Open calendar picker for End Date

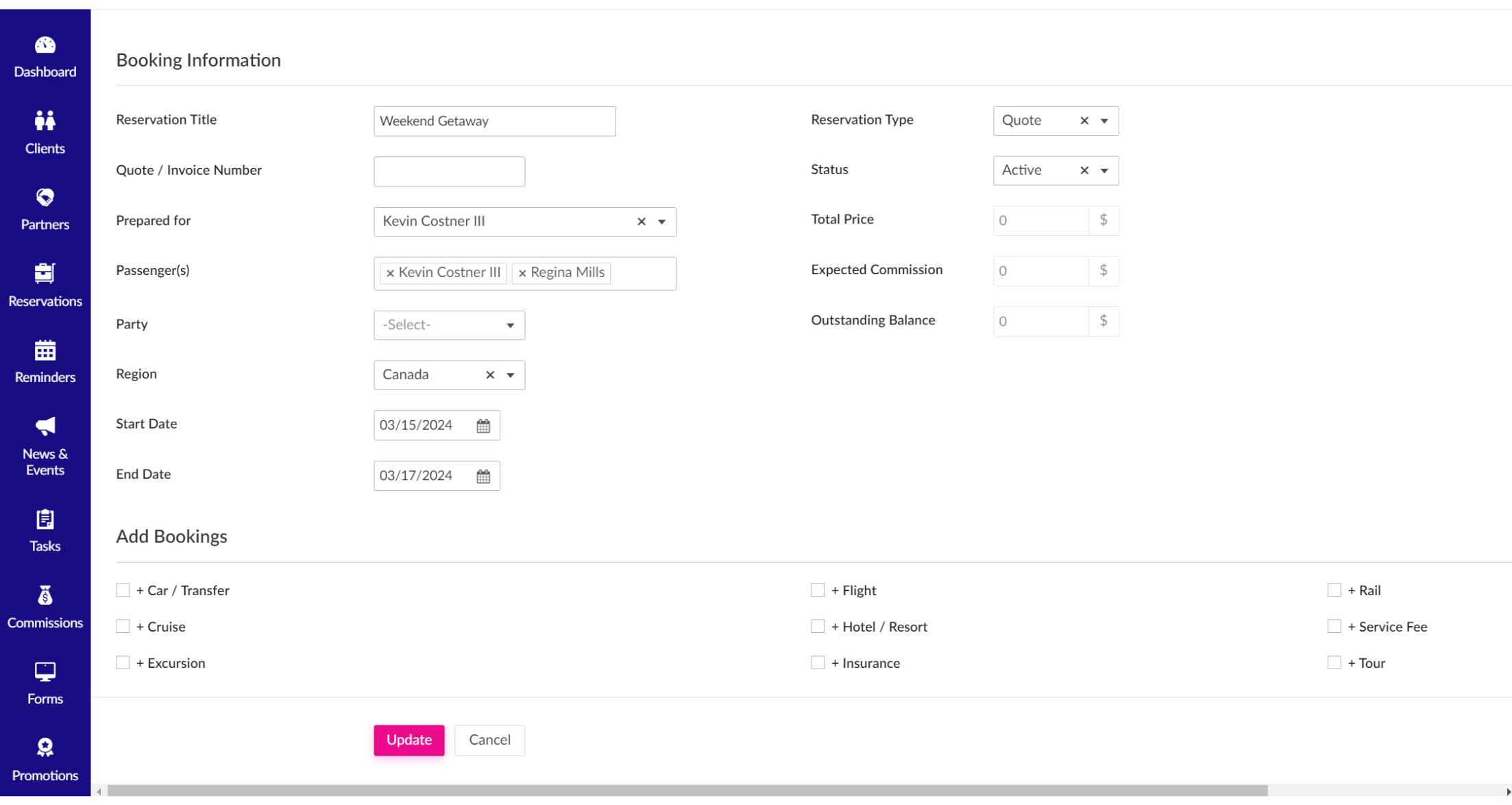pyautogui.click(x=483, y=476)
